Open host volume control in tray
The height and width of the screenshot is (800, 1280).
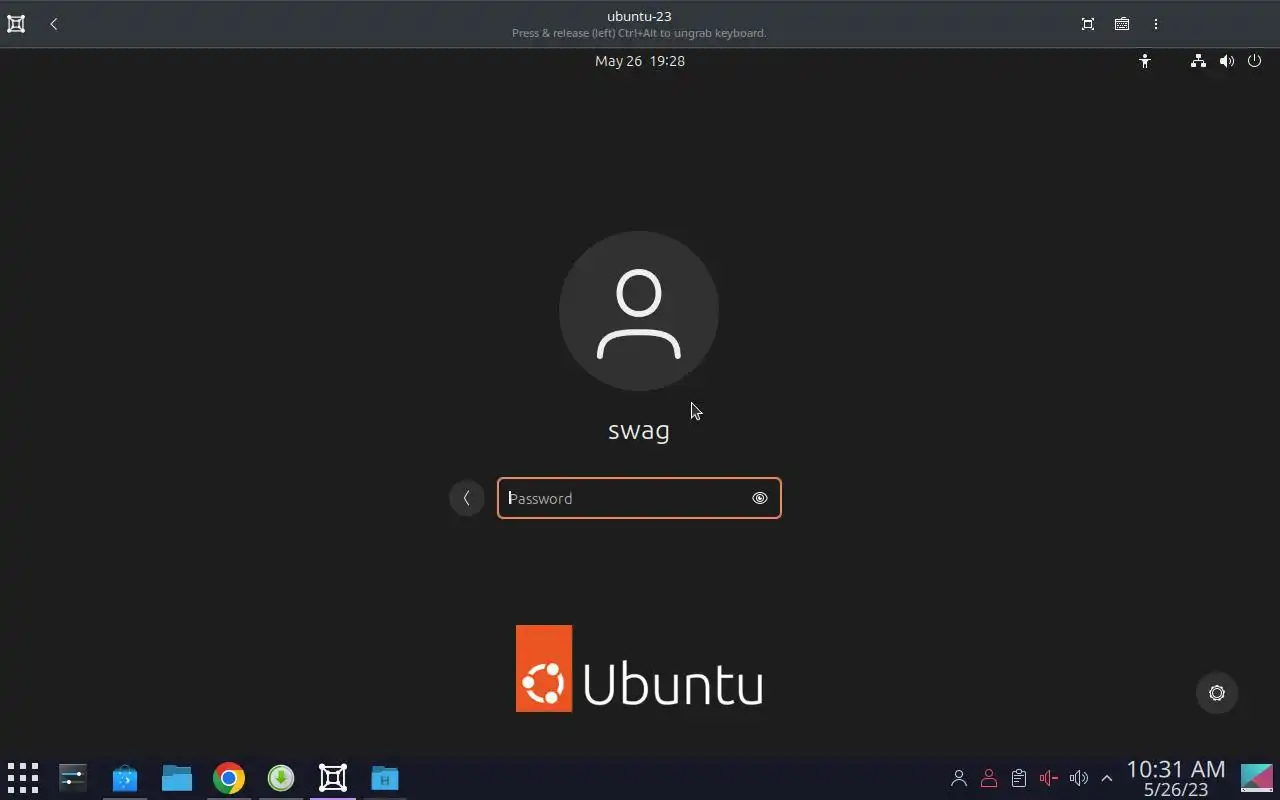(x=1078, y=778)
